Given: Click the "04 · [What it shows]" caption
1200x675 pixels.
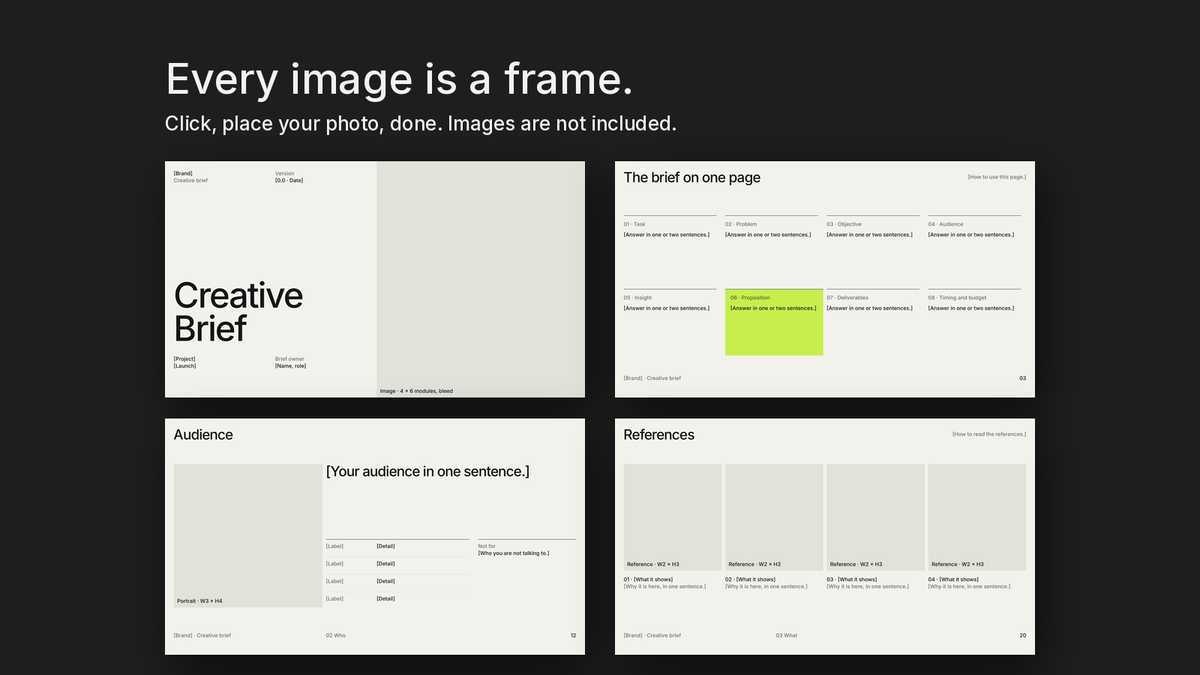Looking at the screenshot, I should tap(954, 579).
